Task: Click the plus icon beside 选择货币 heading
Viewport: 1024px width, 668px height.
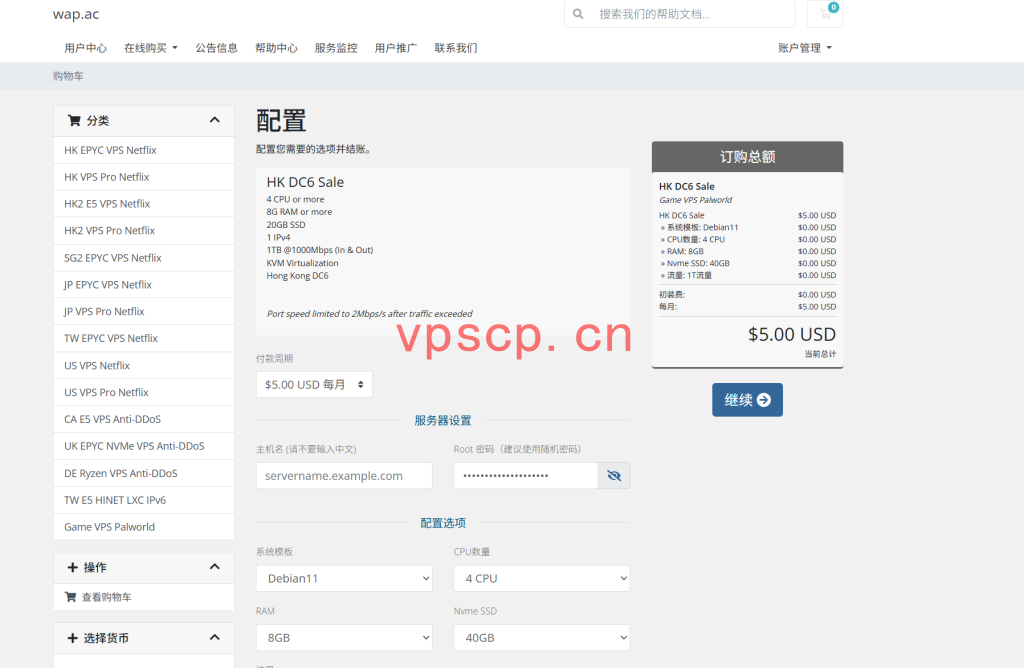Action: 72,638
